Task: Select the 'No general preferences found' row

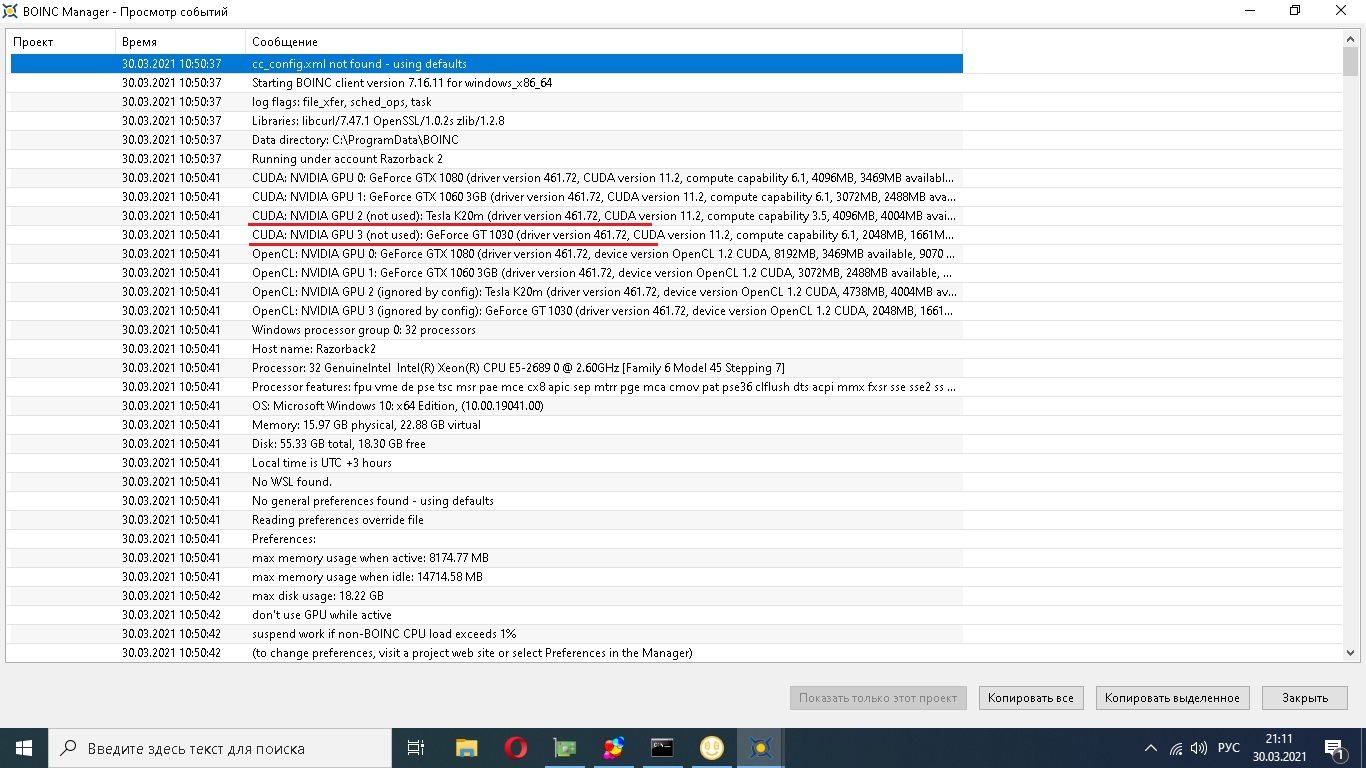Action: 486,501
